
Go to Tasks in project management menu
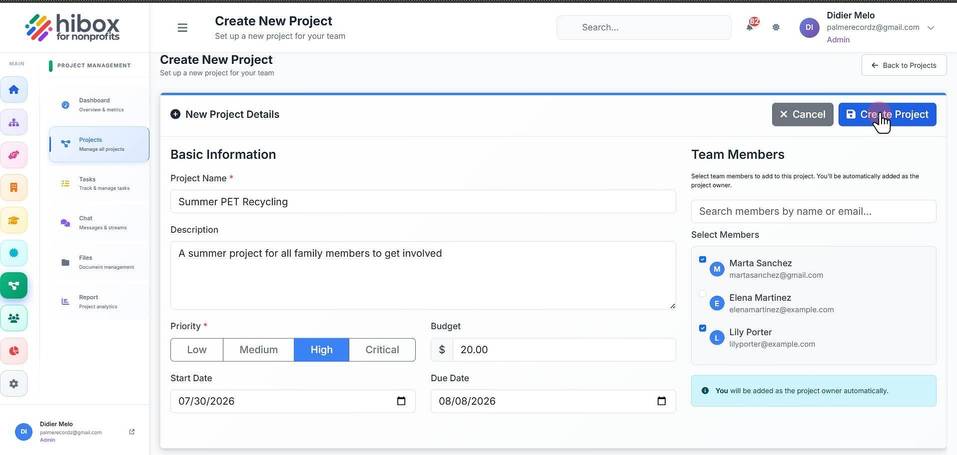click(99, 184)
